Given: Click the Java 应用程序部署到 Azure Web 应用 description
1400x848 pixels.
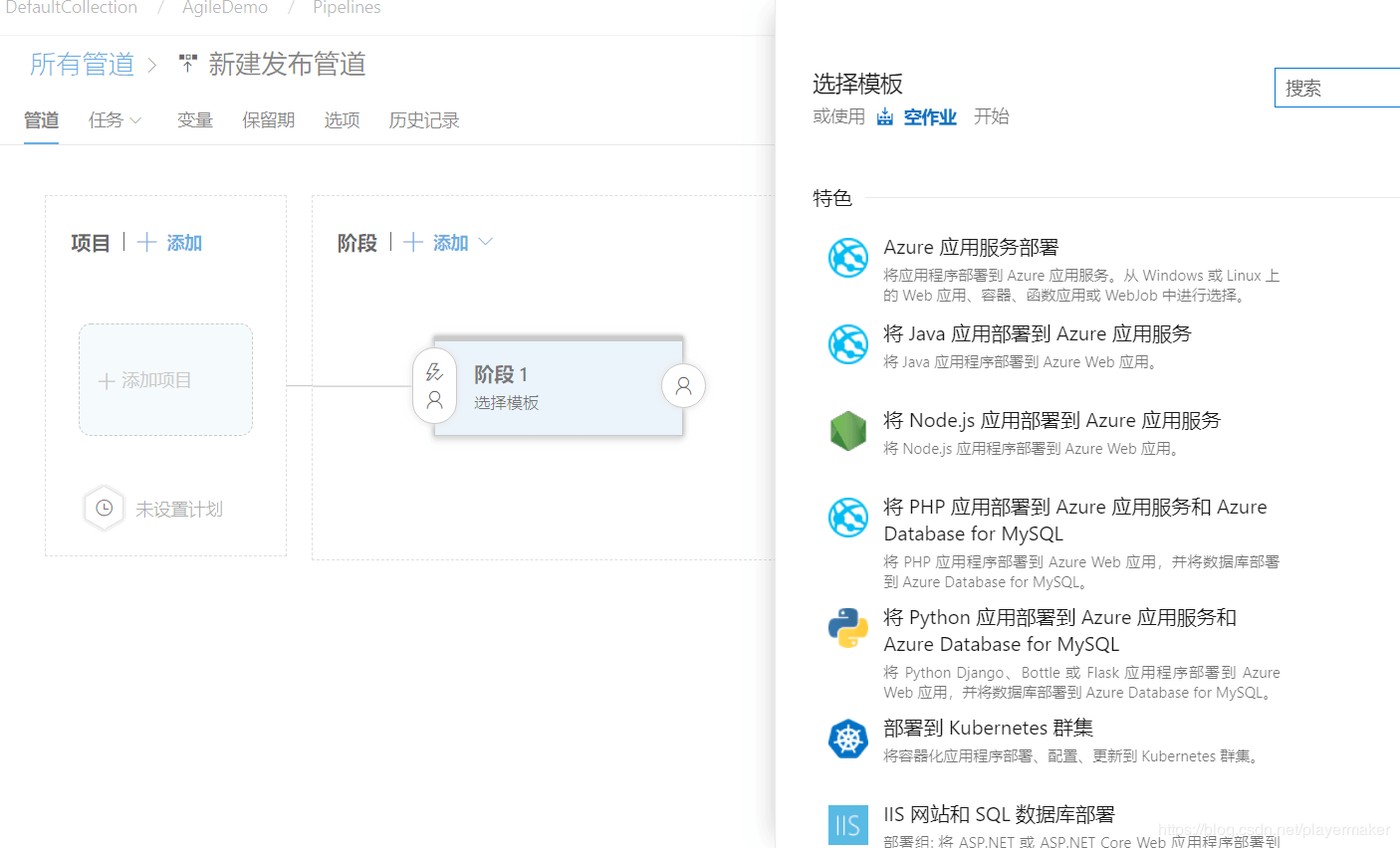Looking at the screenshot, I should tap(1022, 362).
